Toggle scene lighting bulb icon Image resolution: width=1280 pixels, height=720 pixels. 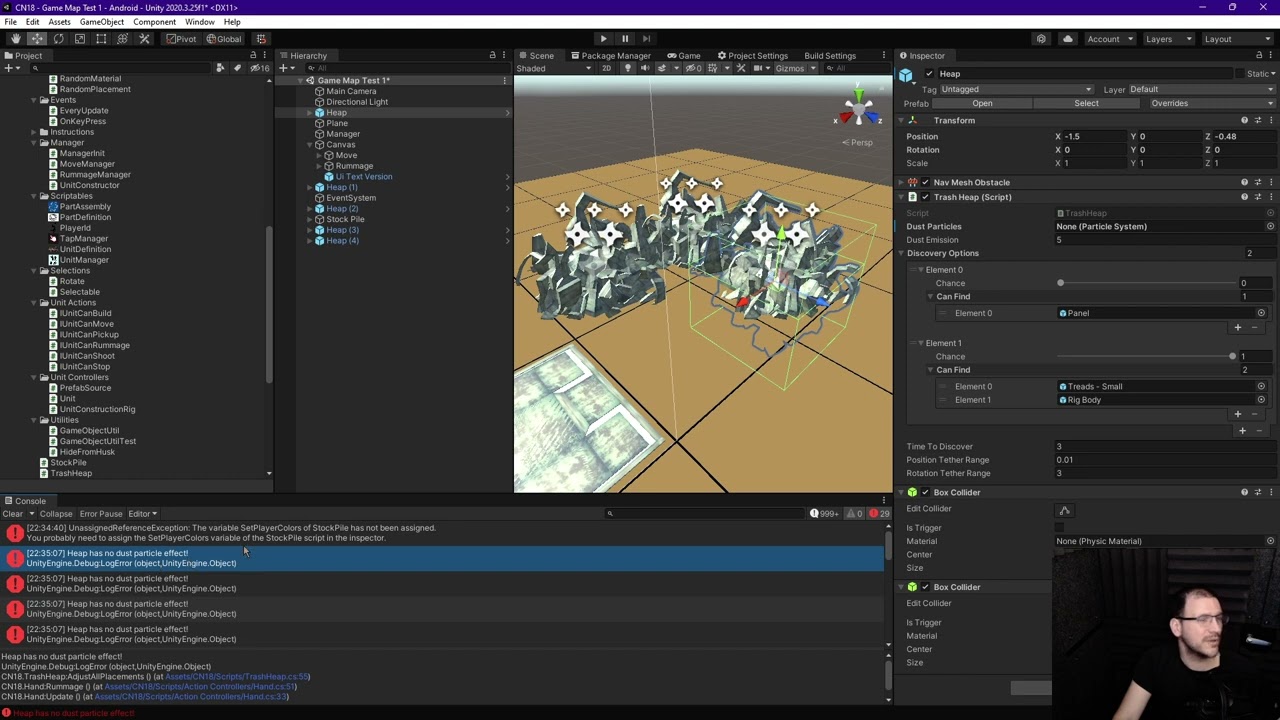(x=628, y=68)
